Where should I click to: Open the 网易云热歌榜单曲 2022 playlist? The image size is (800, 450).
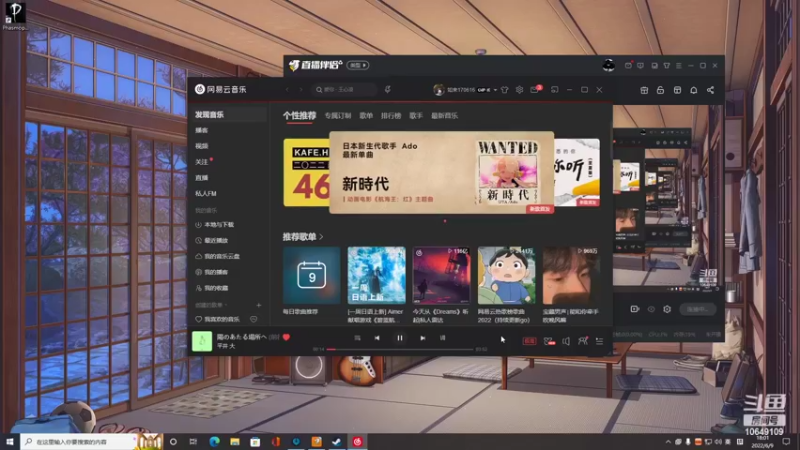[507, 276]
